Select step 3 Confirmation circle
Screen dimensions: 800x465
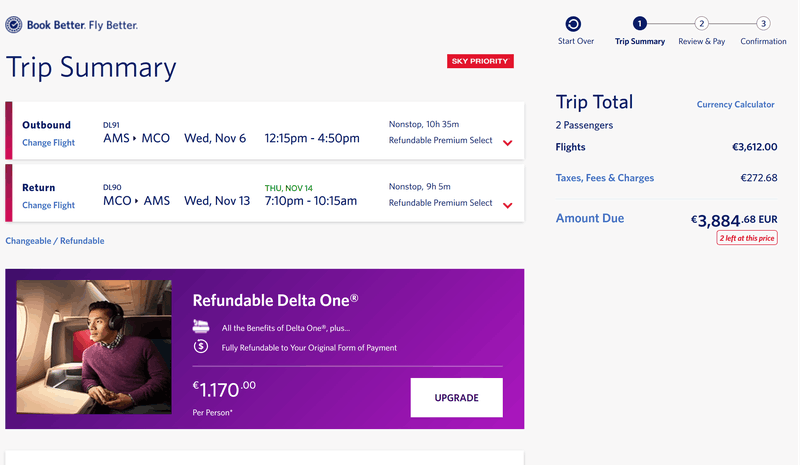pos(763,24)
